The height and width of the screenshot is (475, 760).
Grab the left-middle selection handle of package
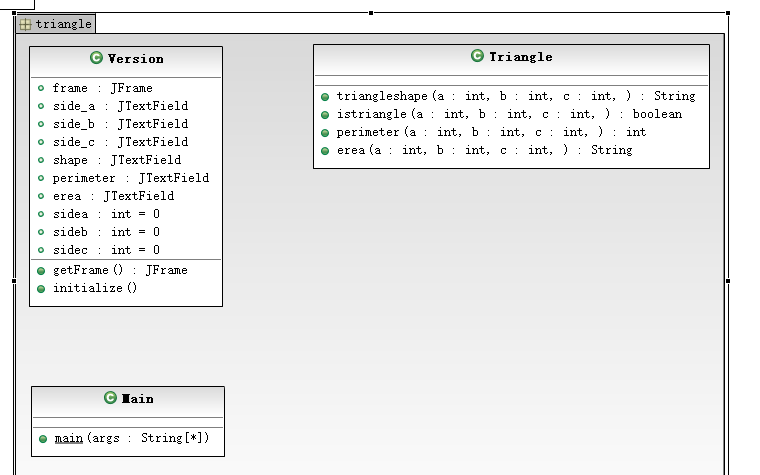click(14, 281)
